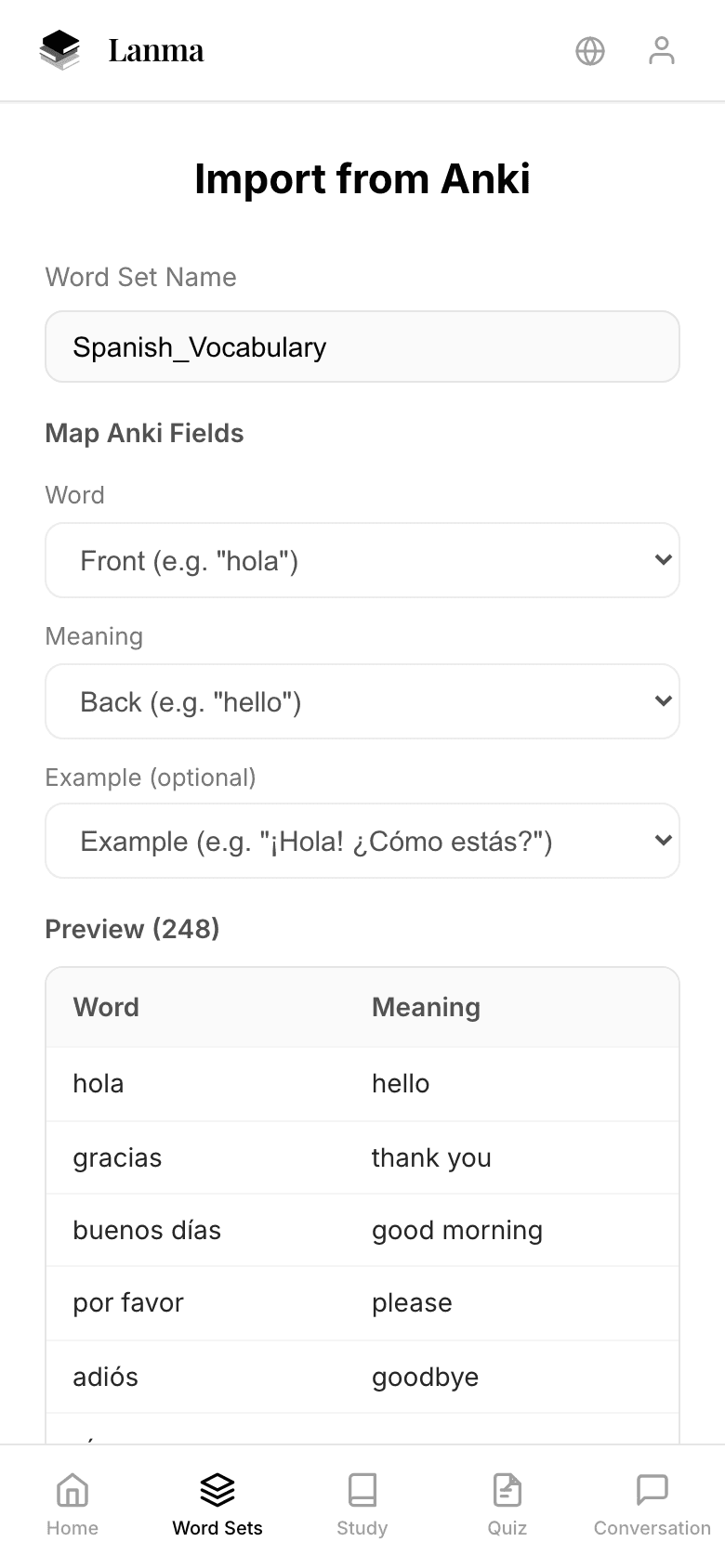
Task: Switch to the Conversation tab
Action: point(652,1503)
